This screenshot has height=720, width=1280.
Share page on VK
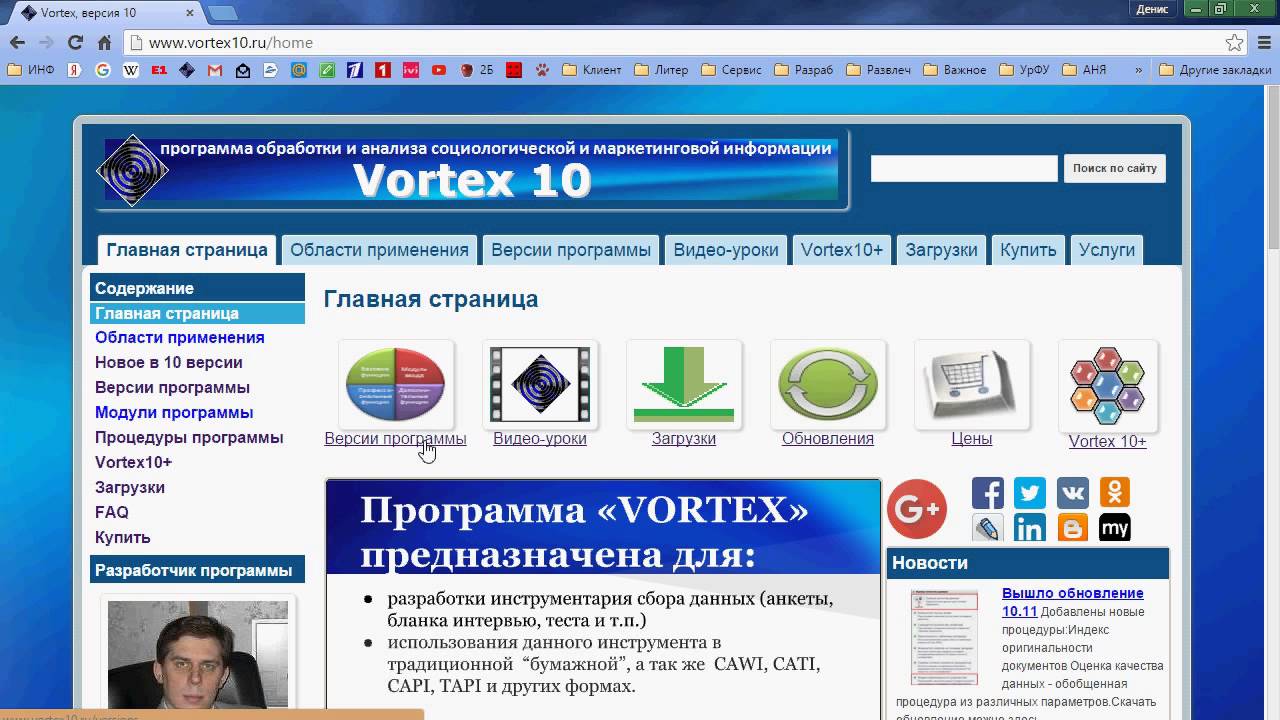click(x=1073, y=493)
